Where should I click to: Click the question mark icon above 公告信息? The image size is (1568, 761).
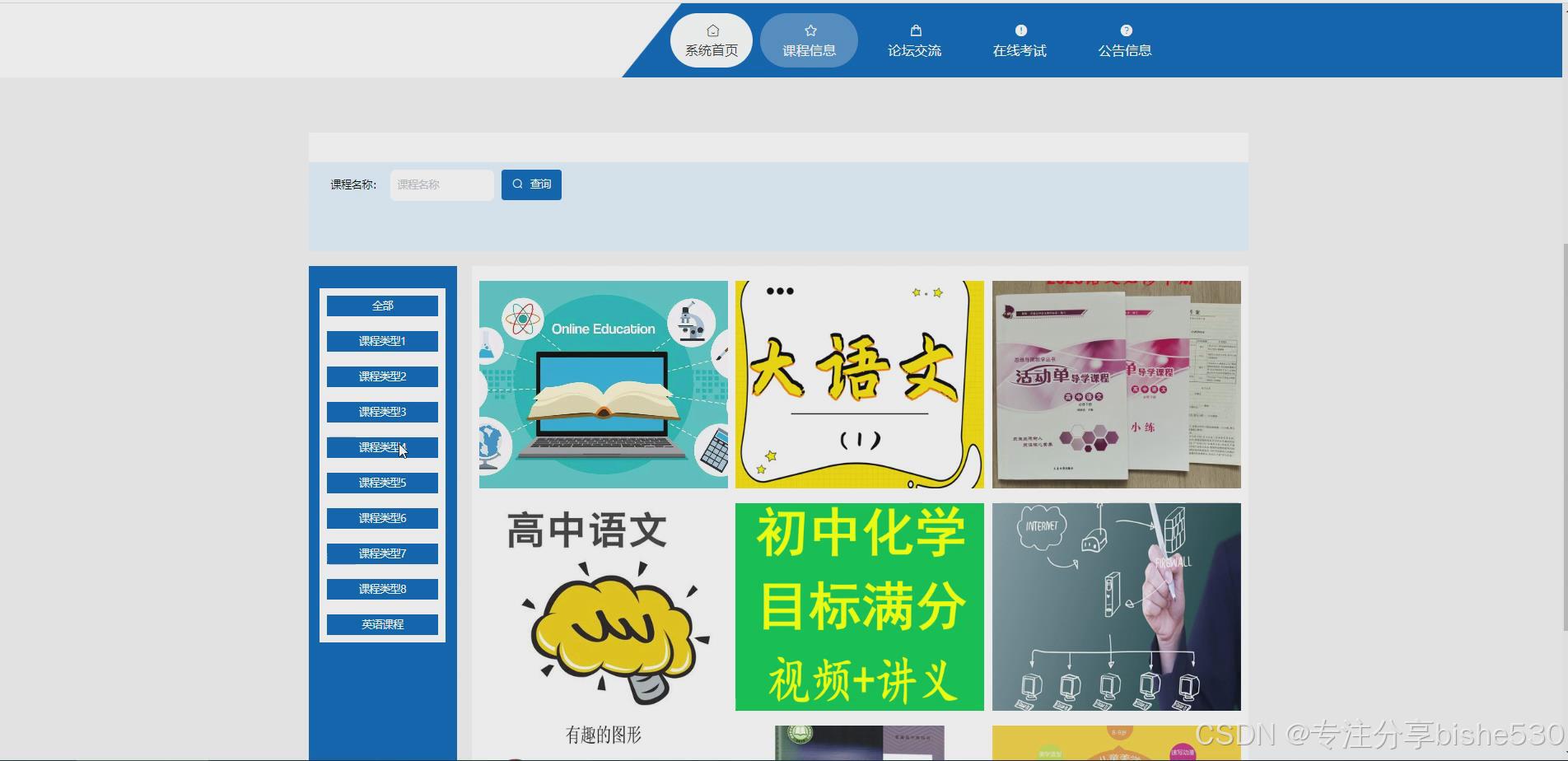pos(1125,29)
